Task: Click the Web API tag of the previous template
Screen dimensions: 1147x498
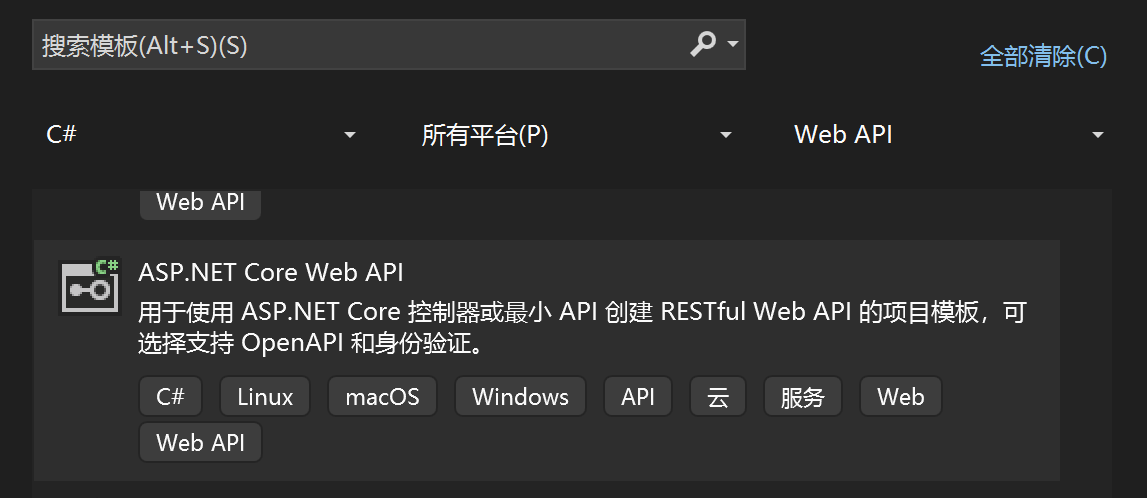Action: tap(200, 203)
